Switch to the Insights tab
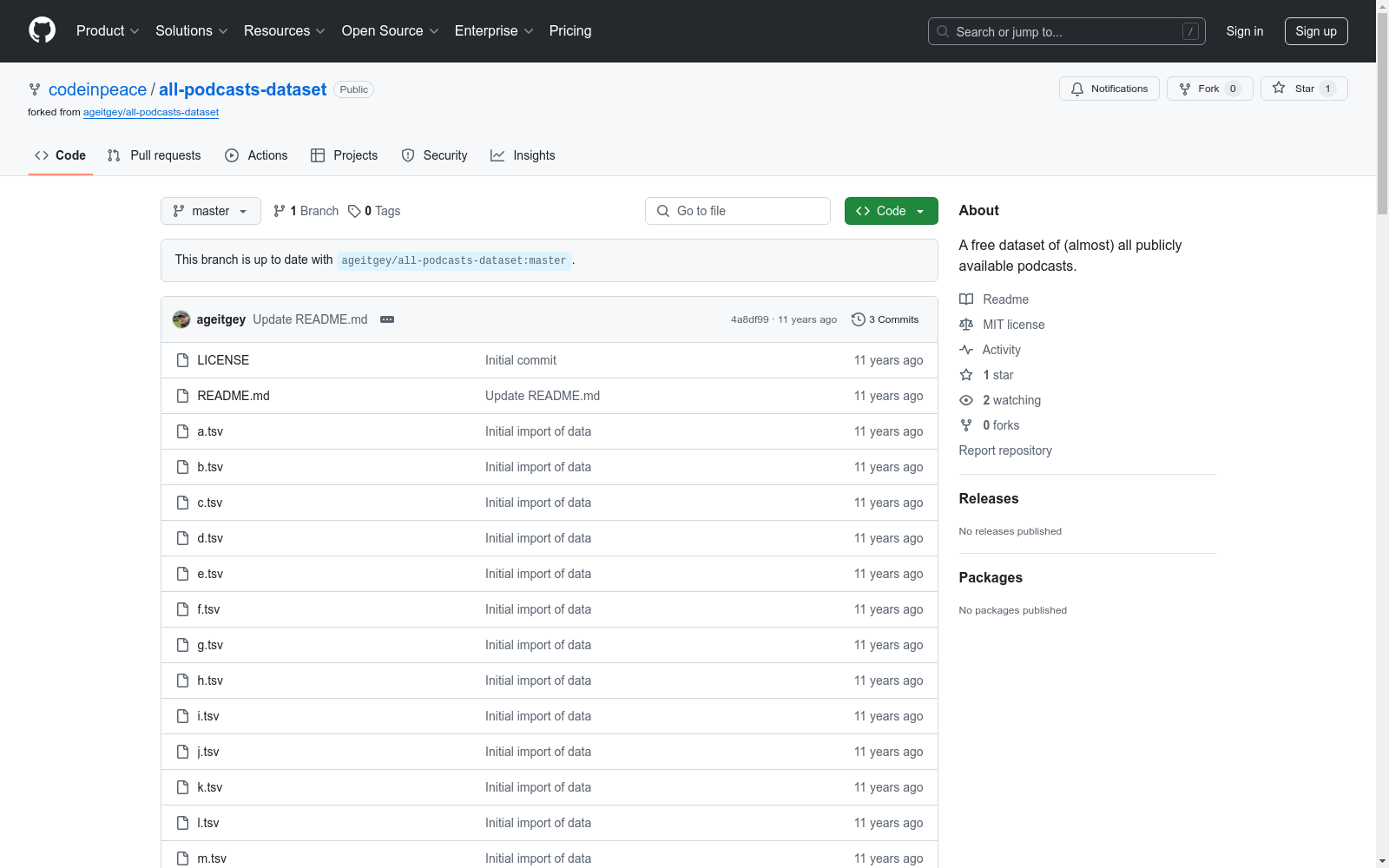 (x=523, y=155)
